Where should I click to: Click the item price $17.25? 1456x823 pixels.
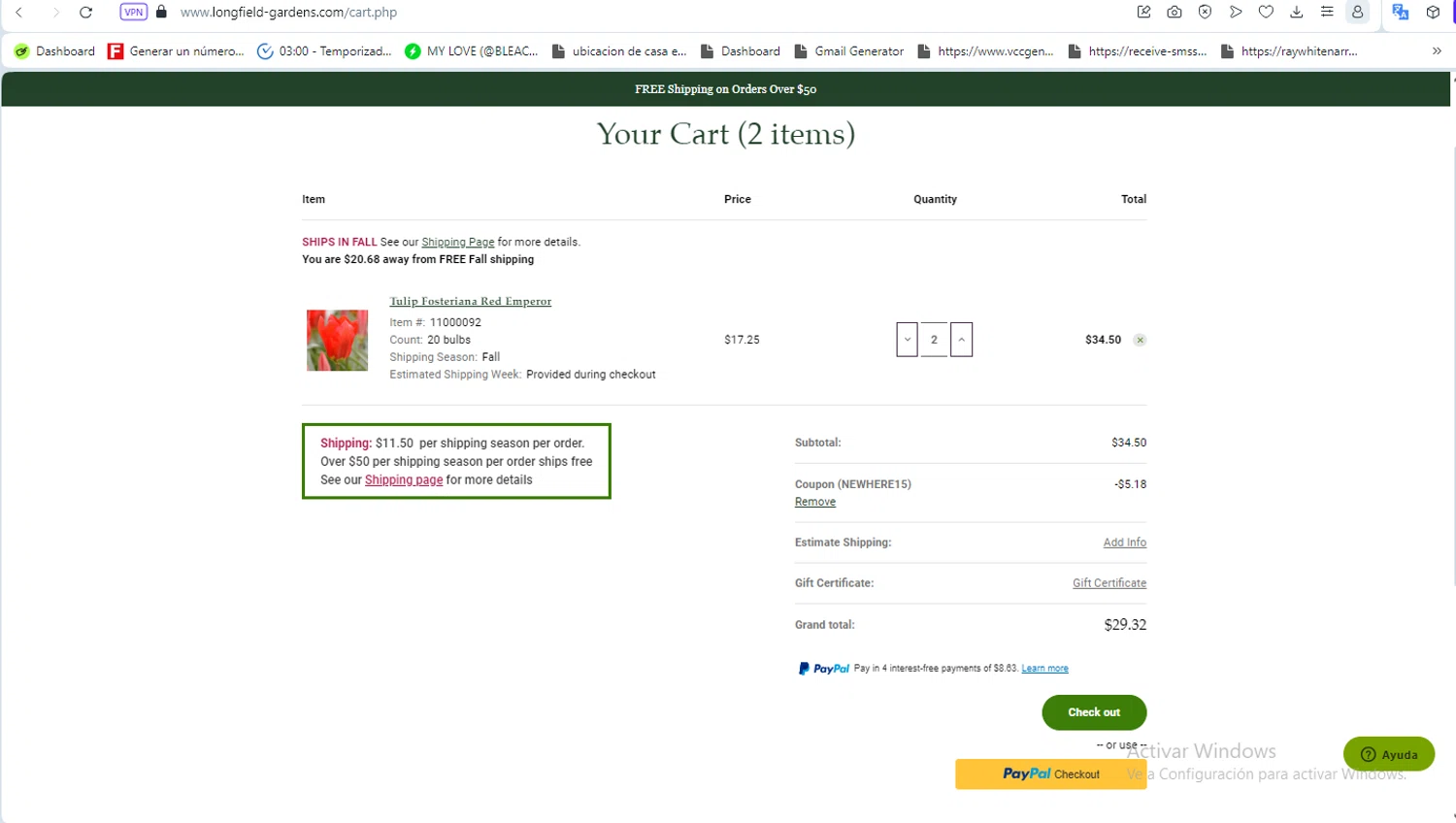coord(742,340)
